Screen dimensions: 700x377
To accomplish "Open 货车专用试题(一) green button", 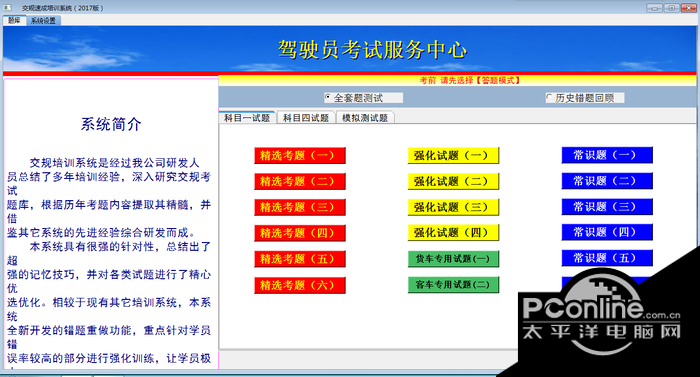I will click(453, 259).
